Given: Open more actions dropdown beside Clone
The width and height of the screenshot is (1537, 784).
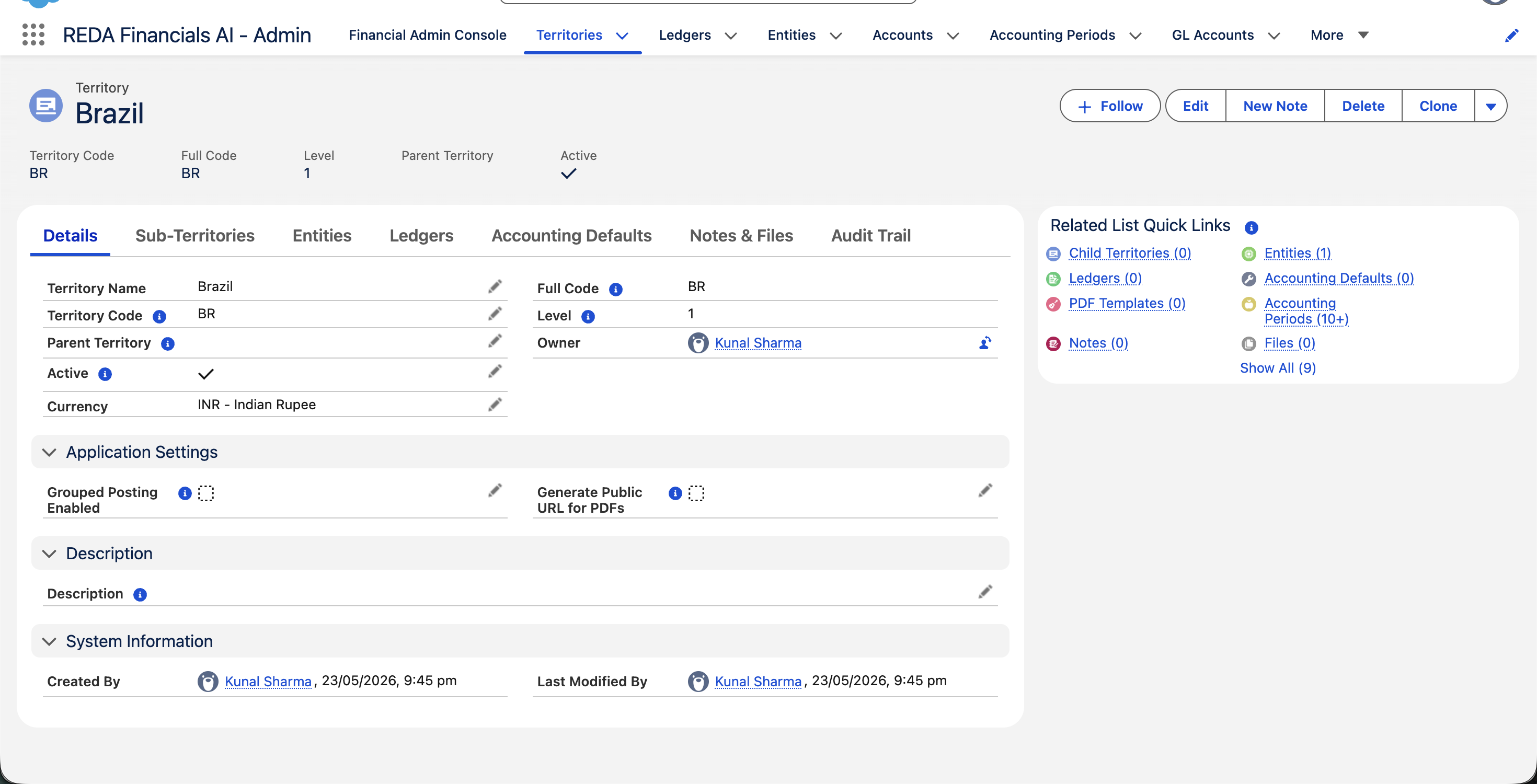Looking at the screenshot, I should pyautogui.click(x=1490, y=106).
